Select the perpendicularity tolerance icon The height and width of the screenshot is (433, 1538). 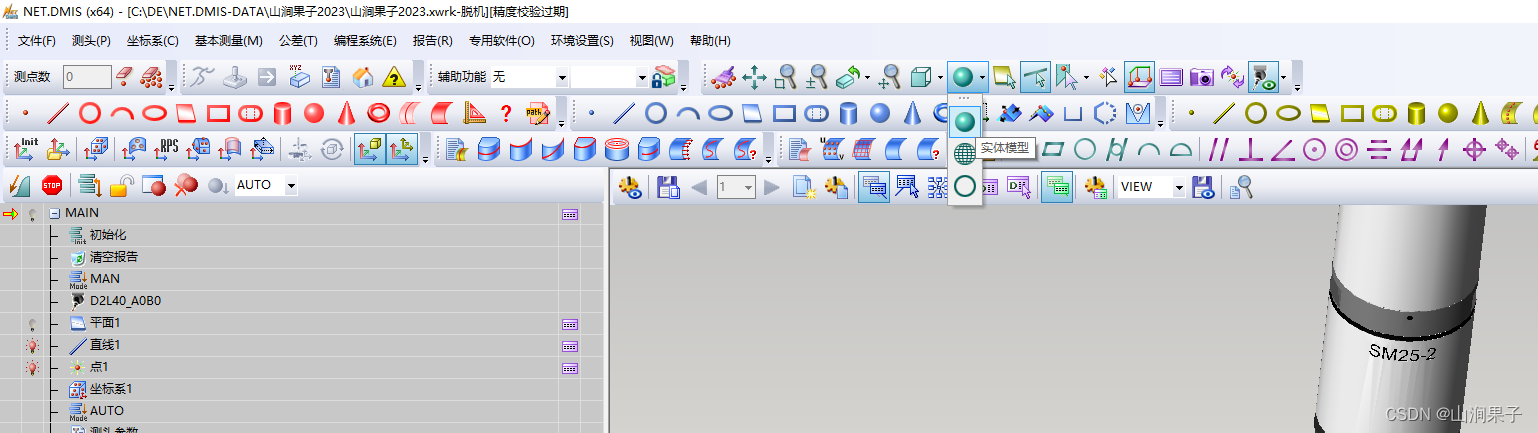[1250, 150]
